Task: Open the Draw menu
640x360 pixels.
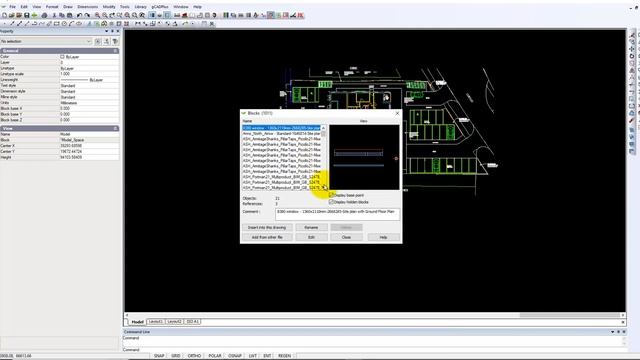Action: tap(68, 7)
